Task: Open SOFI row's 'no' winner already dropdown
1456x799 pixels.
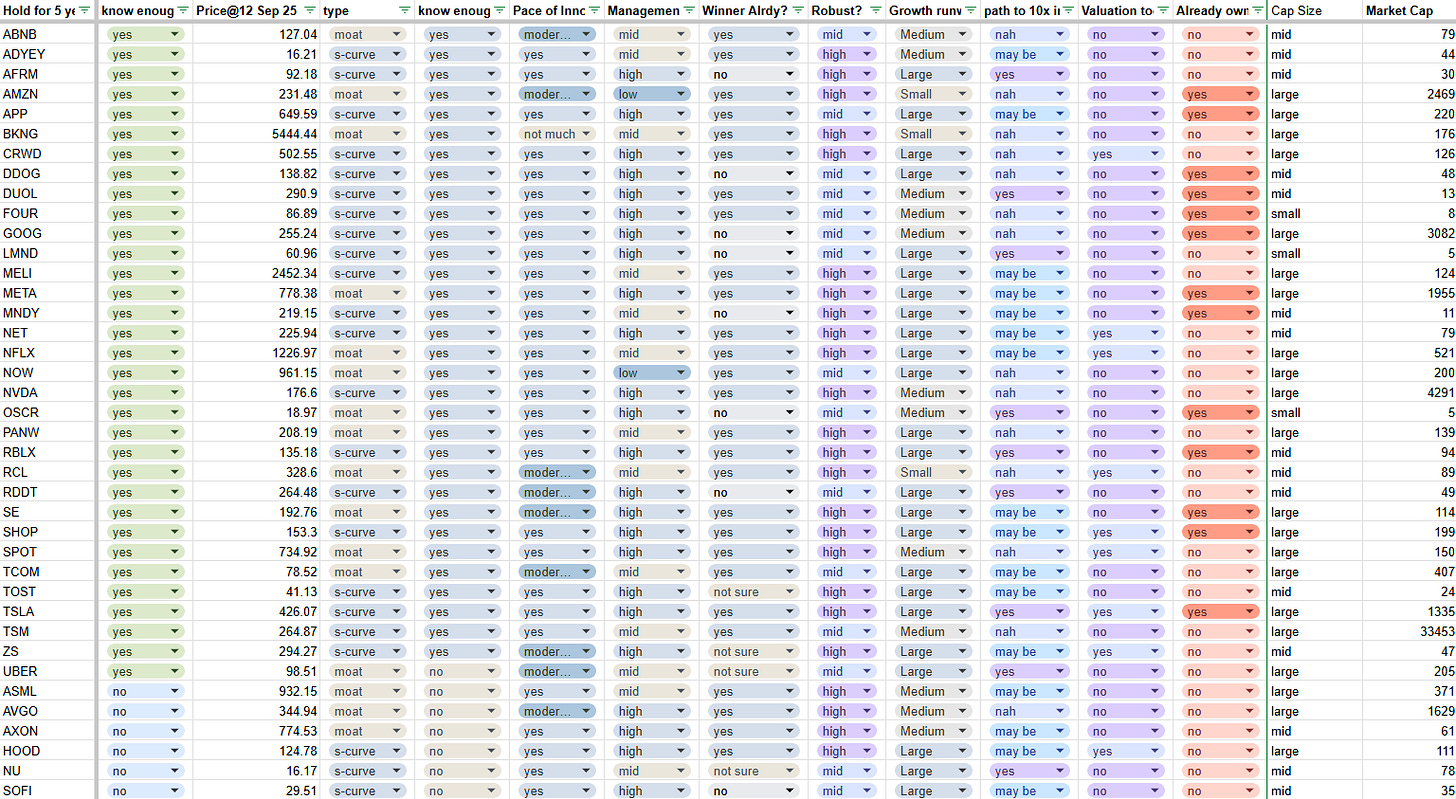Action: tap(753, 791)
